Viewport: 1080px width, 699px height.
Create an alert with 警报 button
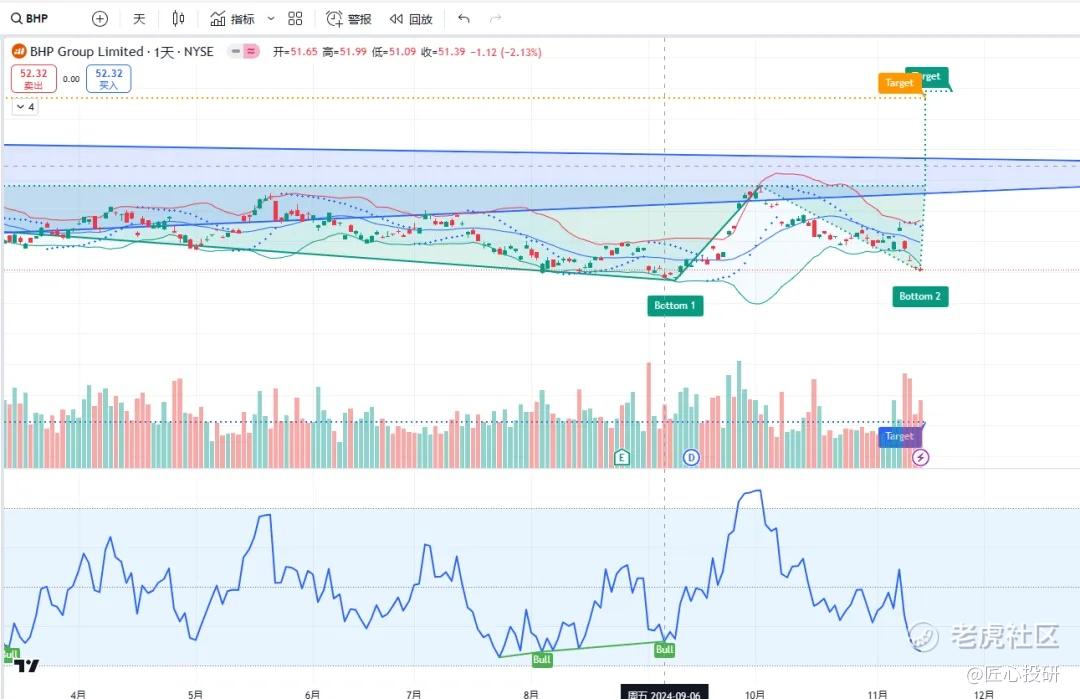tap(349, 19)
